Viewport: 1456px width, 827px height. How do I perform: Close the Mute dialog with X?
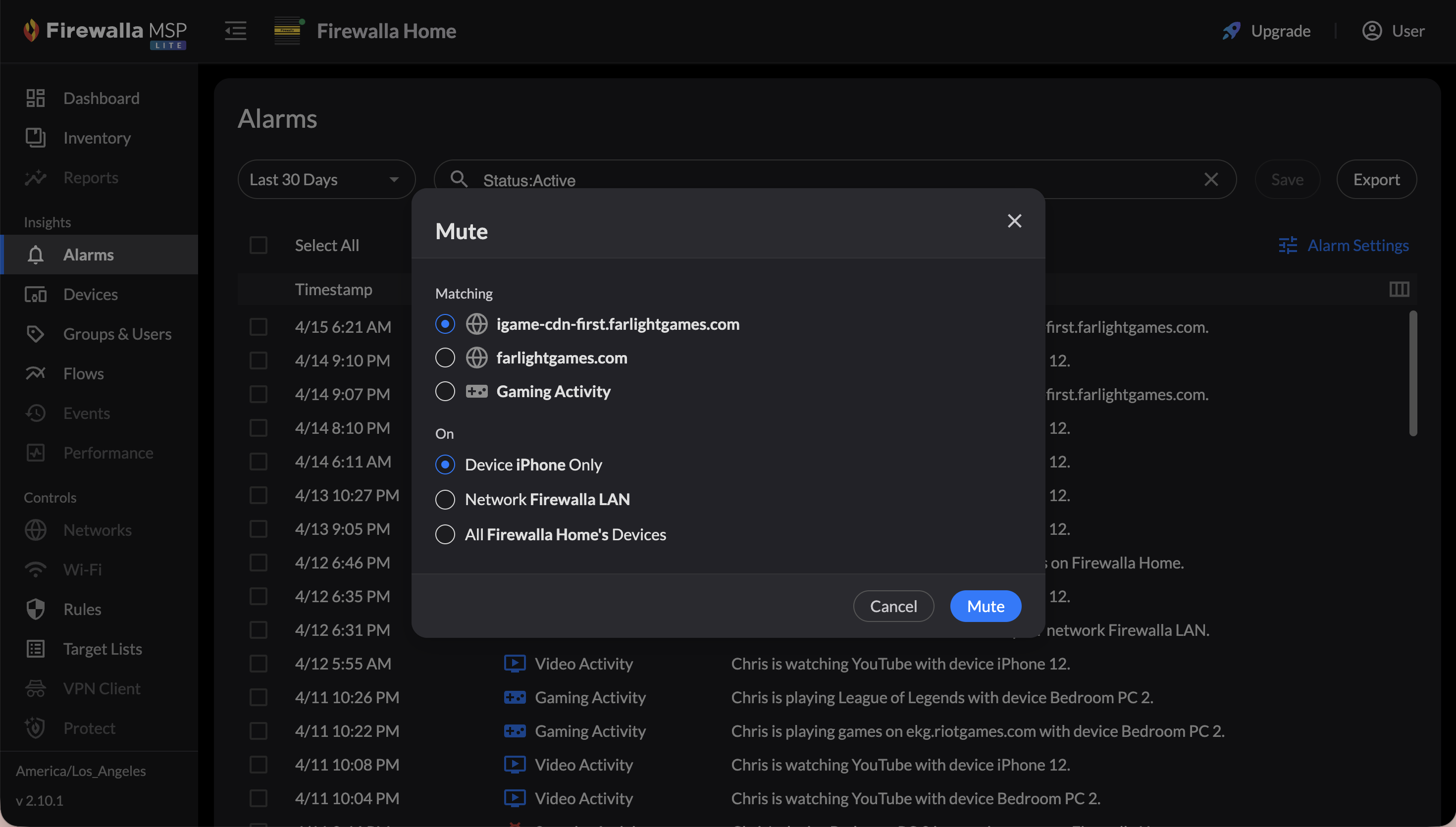click(1014, 221)
